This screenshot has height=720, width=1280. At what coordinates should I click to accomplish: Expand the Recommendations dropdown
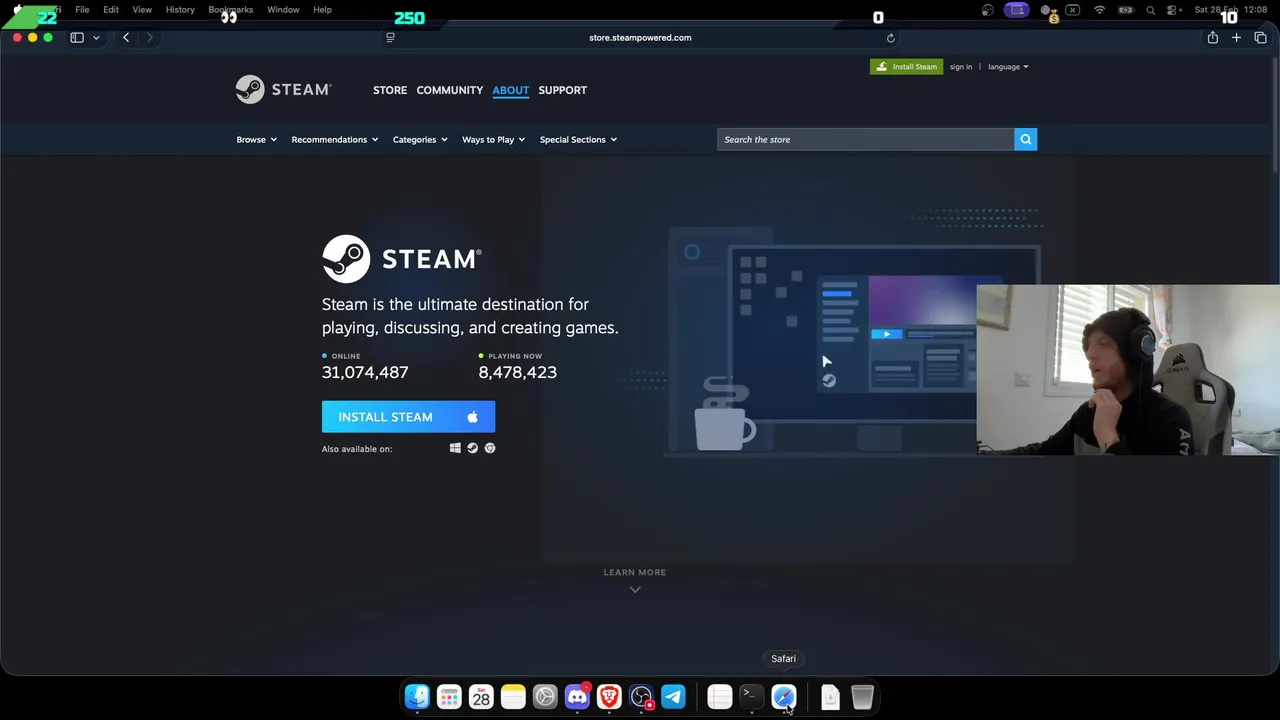(x=334, y=139)
